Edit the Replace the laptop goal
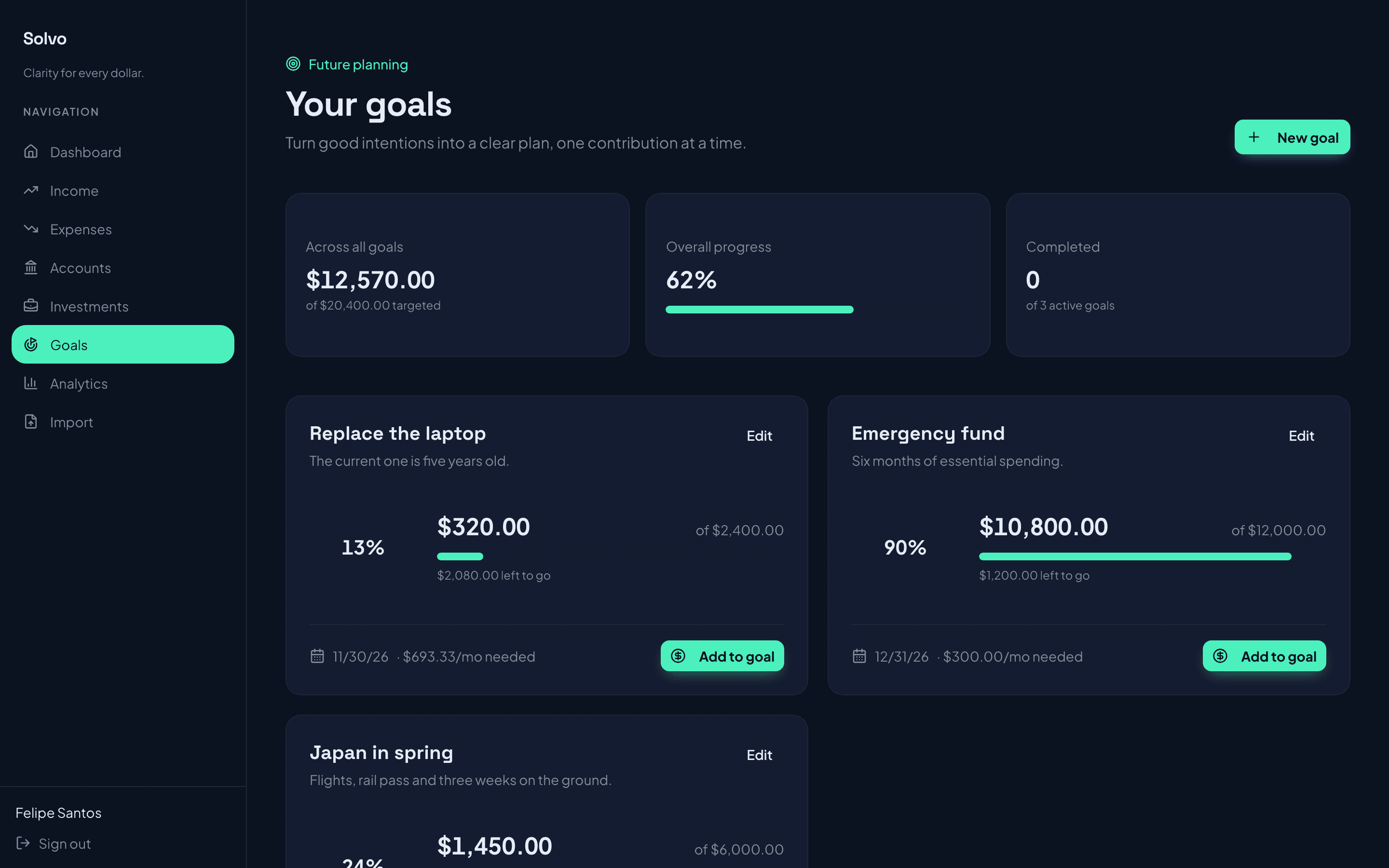 [x=759, y=436]
